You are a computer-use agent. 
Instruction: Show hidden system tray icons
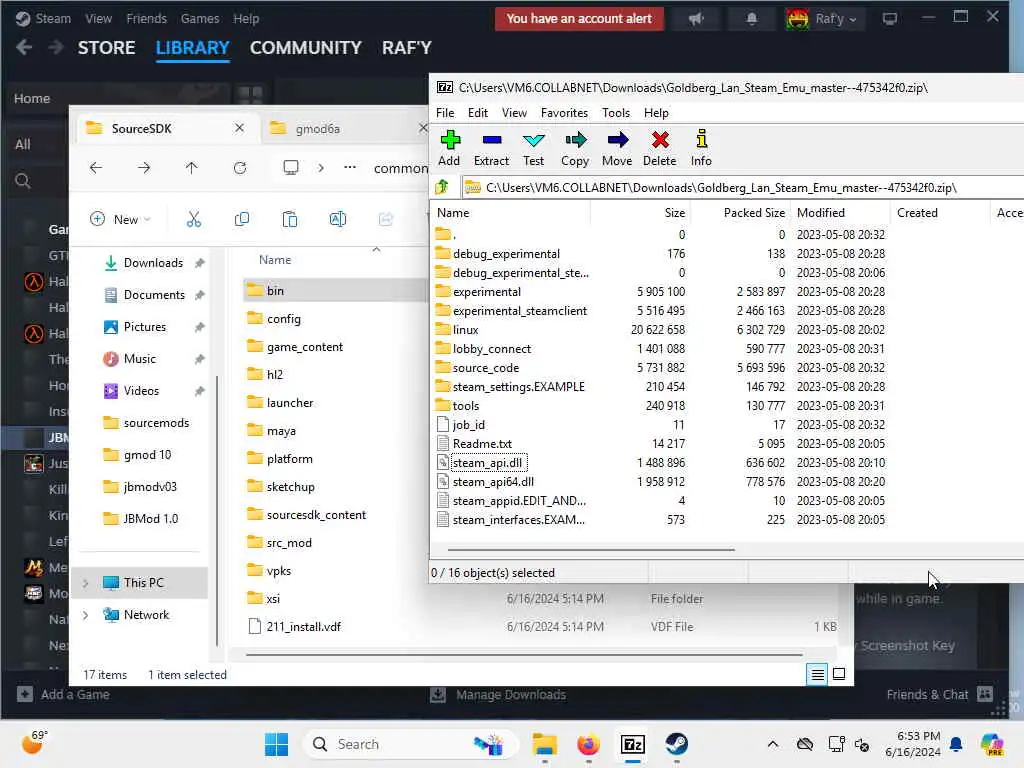773,744
